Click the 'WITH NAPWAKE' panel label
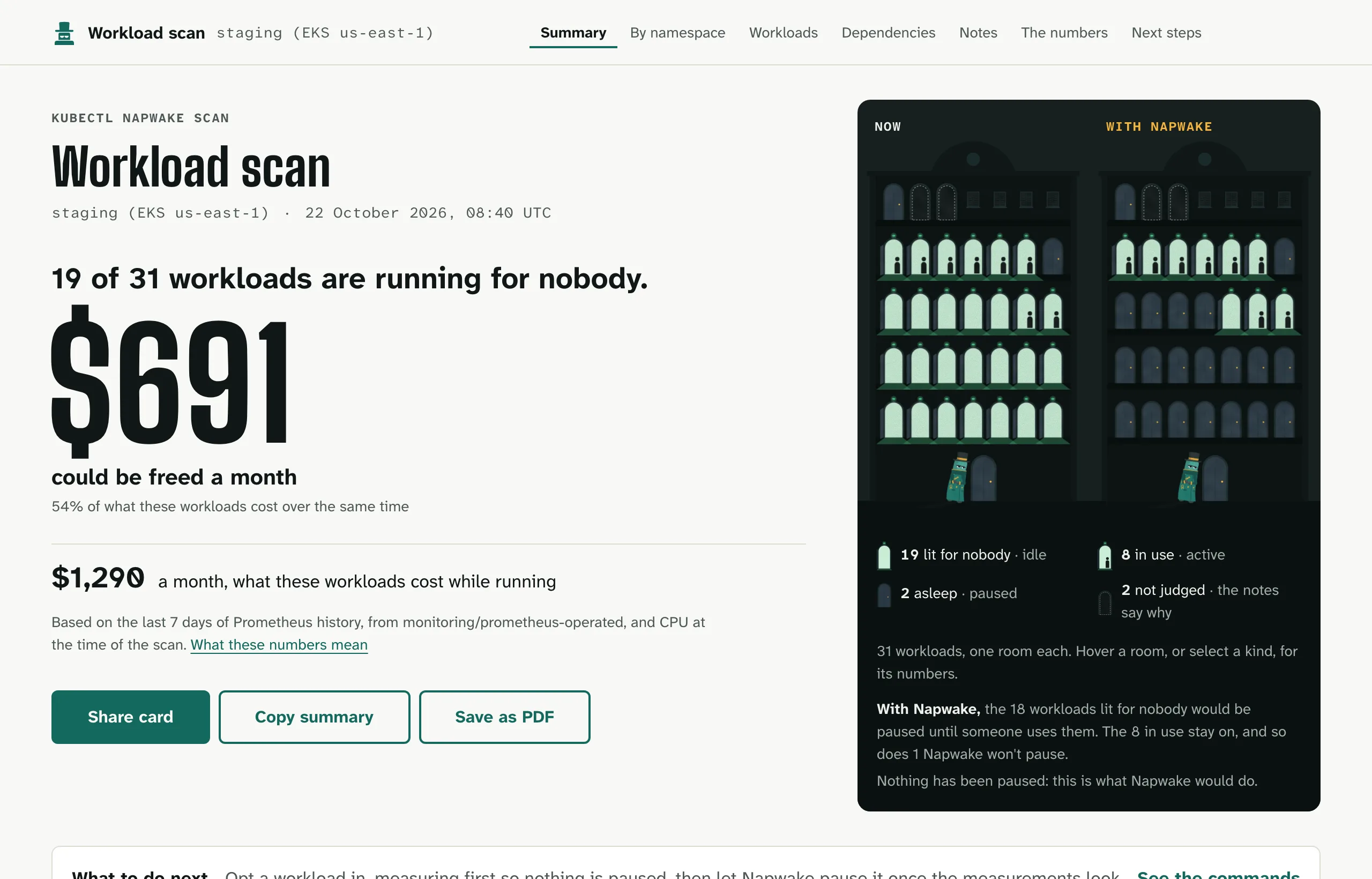Image resolution: width=1372 pixels, height=879 pixels. pyautogui.click(x=1159, y=126)
